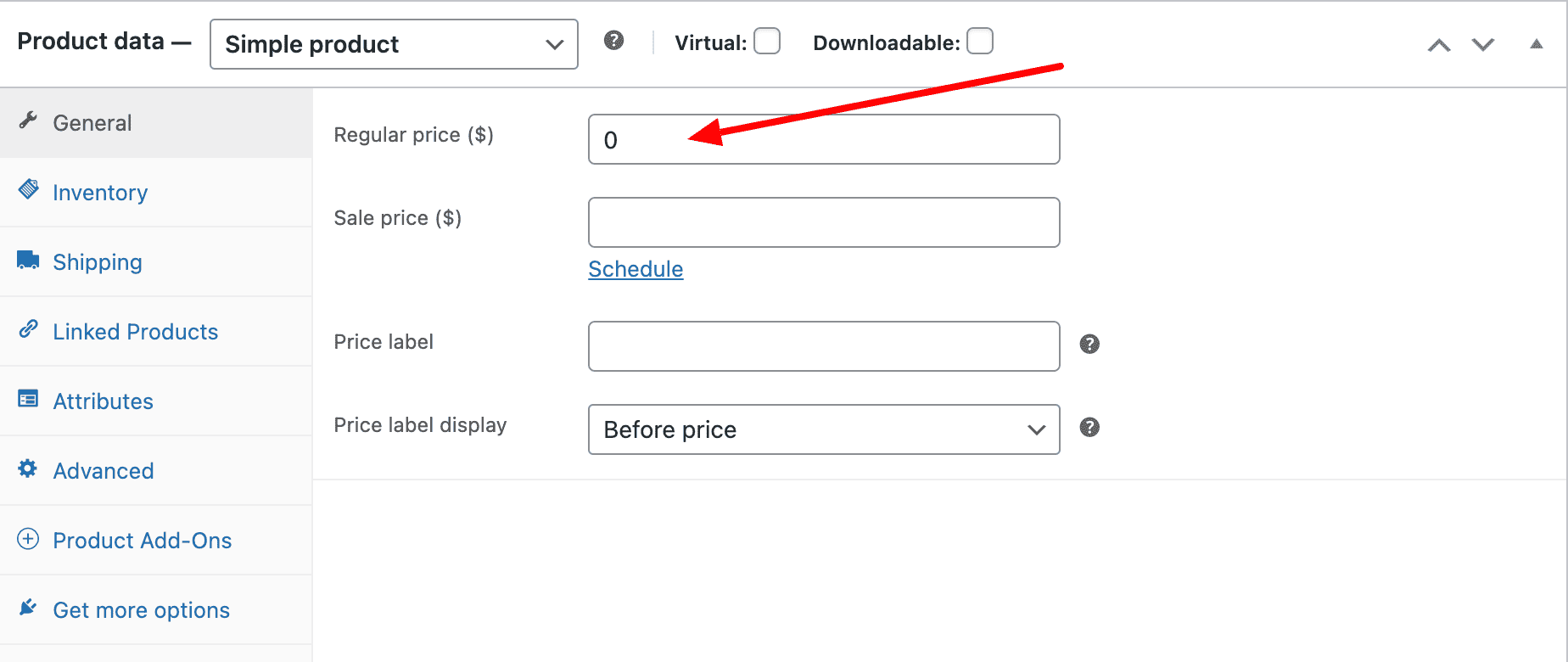
Task: Click the wrench icon beside General
Action: click(28, 121)
